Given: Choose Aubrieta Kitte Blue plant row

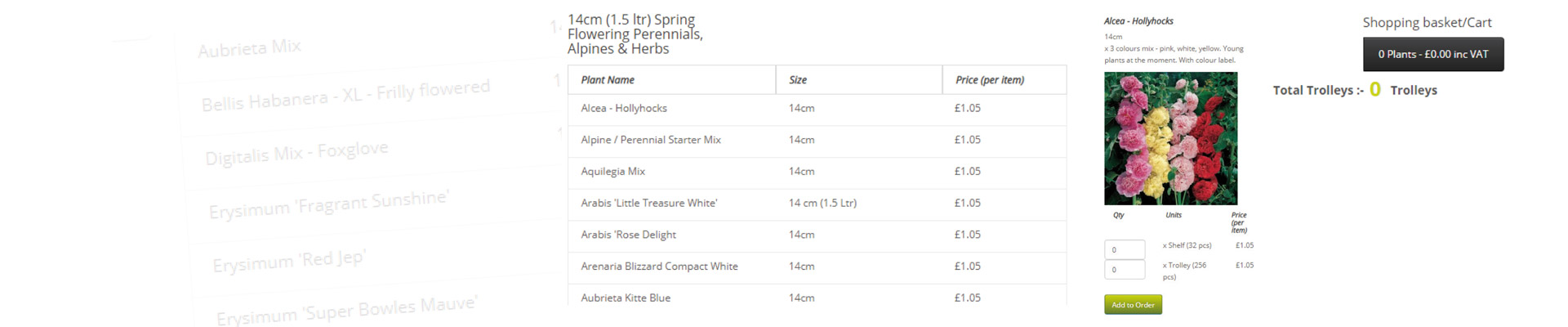Looking at the screenshot, I should pyautogui.click(x=817, y=296).
